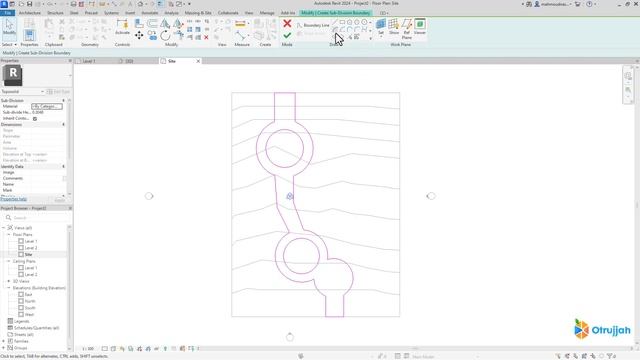Close the Site view tab
The image size is (640, 360).
(x=198, y=61)
